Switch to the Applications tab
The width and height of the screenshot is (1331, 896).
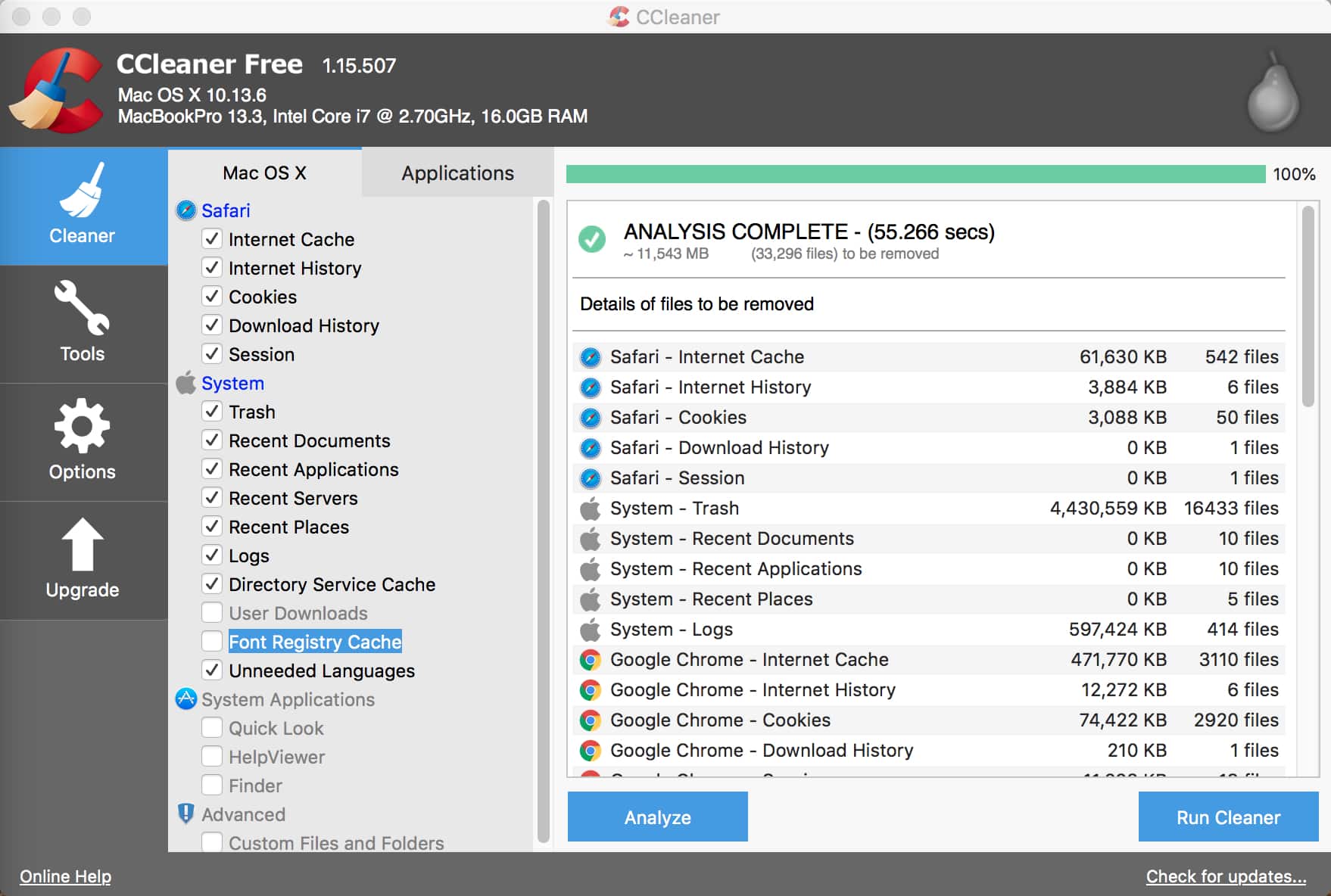pos(457,173)
